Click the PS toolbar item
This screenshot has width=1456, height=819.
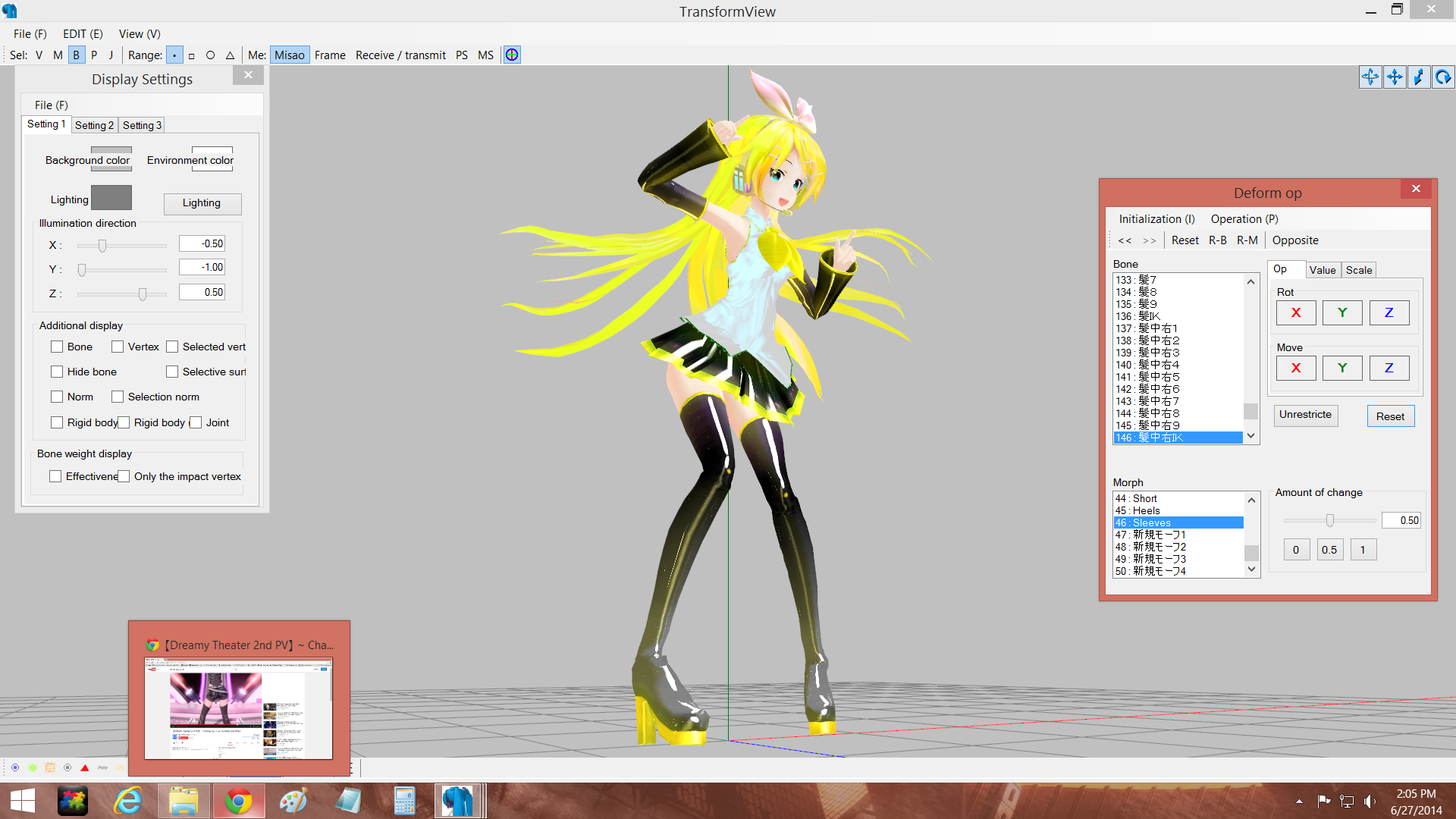coord(462,55)
